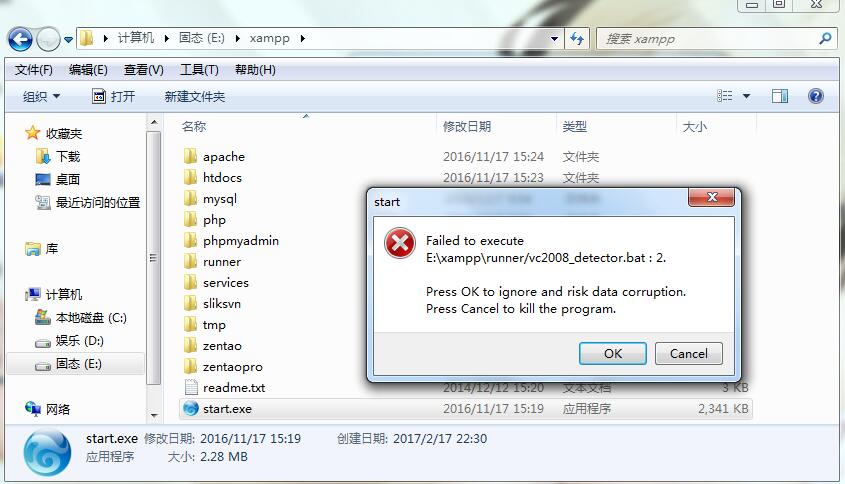The width and height of the screenshot is (845, 484).
Task: Open the view options dropdown arrow
Action: 746,96
